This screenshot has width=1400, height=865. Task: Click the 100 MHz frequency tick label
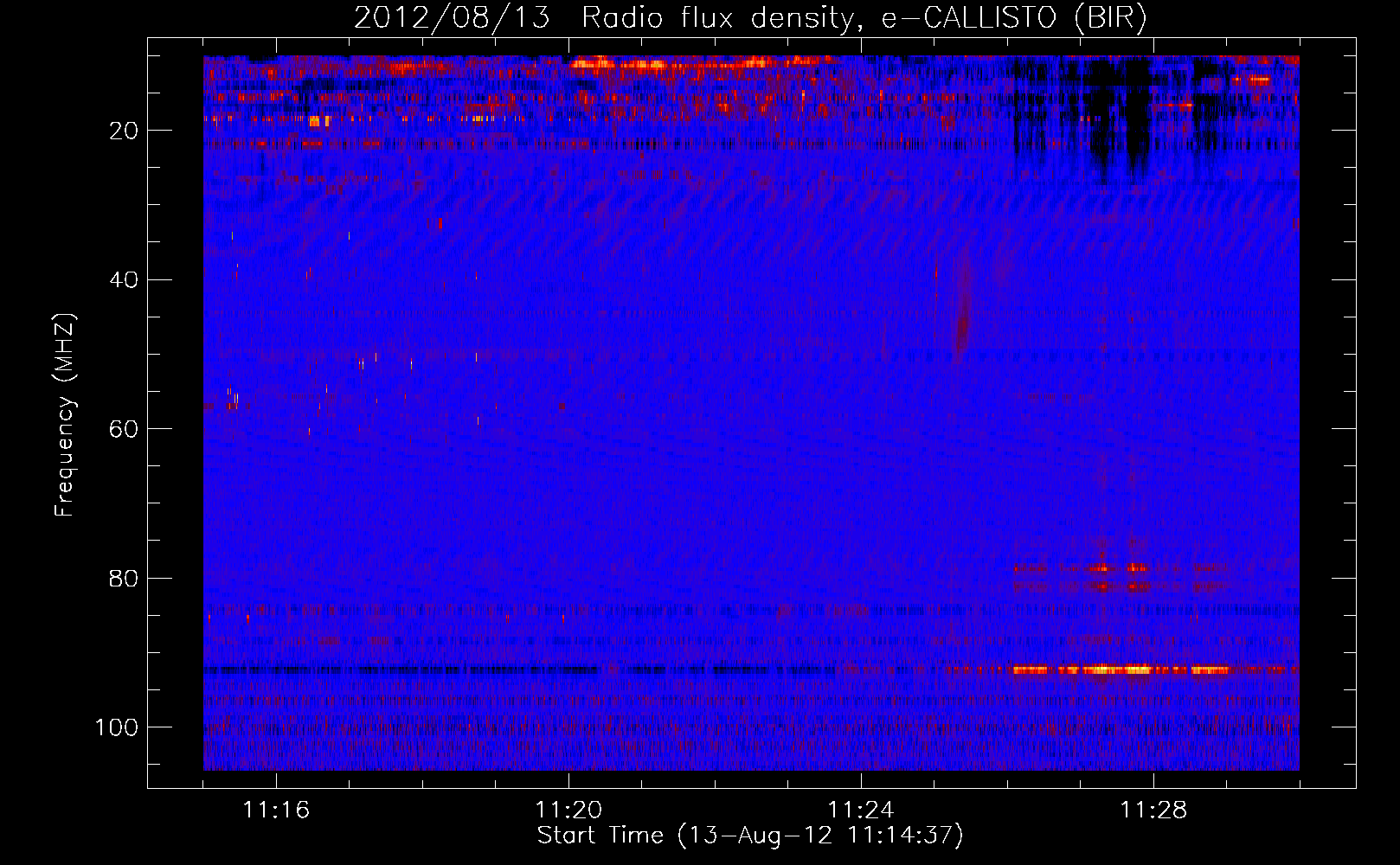[x=115, y=727]
